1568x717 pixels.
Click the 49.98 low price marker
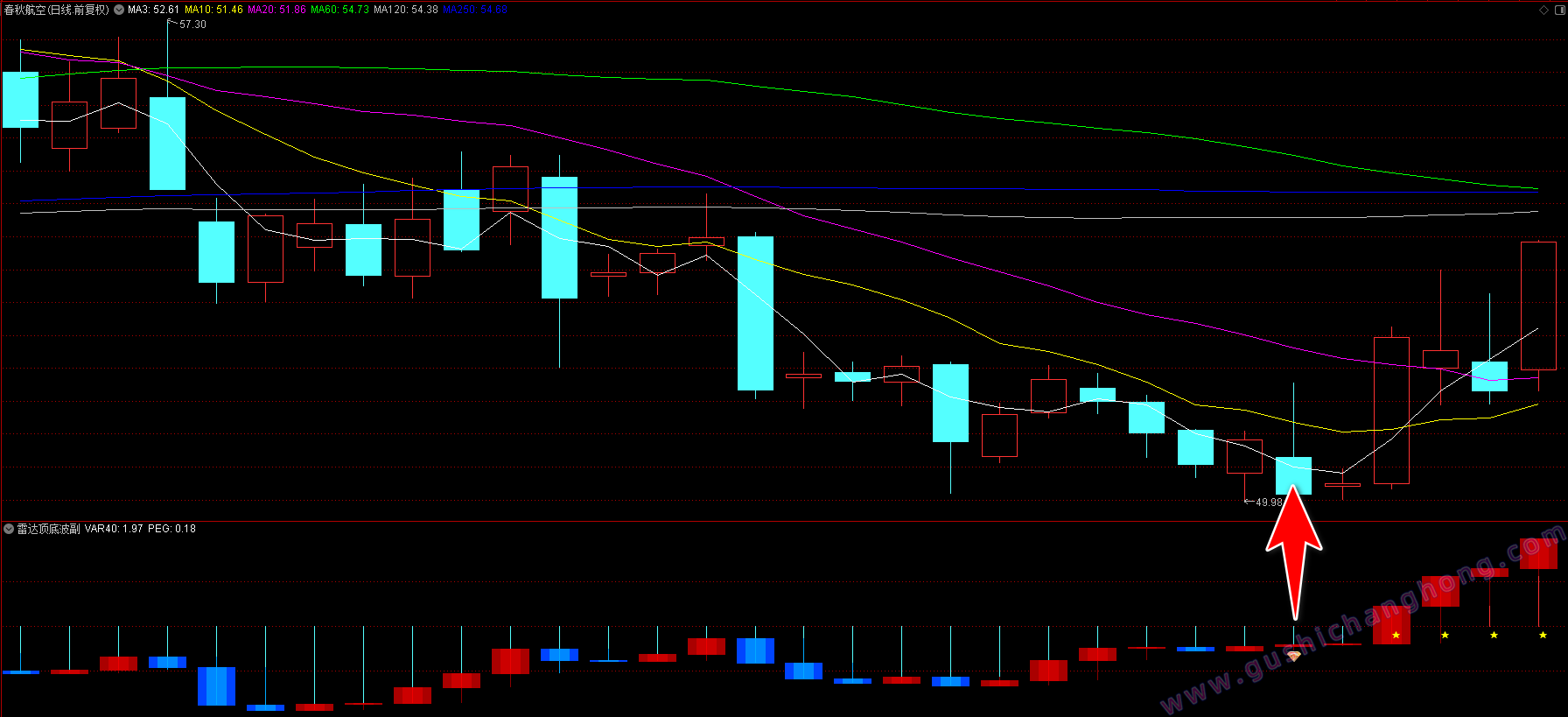tap(1269, 503)
